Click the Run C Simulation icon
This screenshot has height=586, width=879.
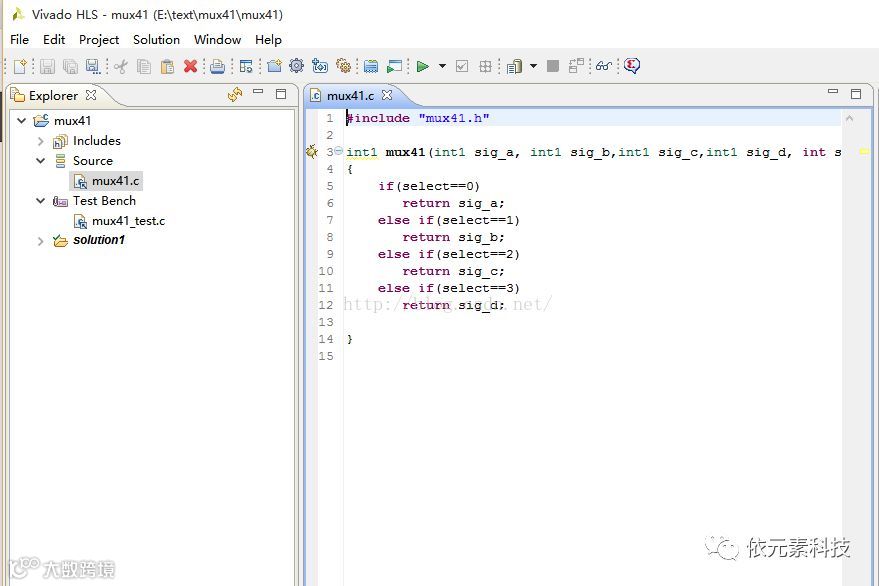394,66
